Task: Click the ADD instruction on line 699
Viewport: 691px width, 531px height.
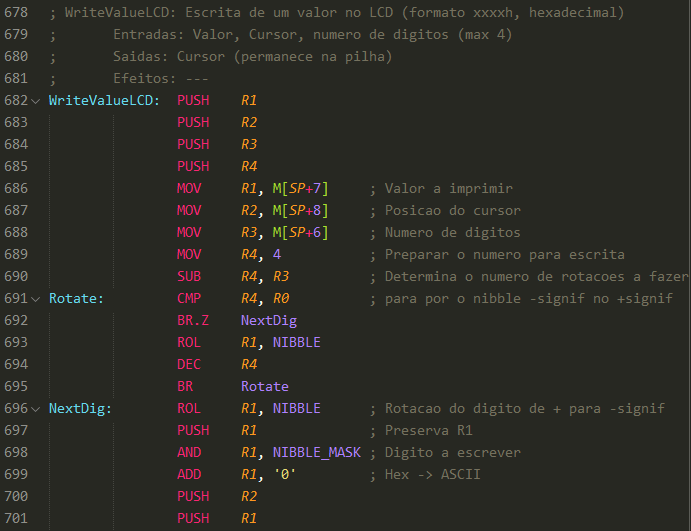Action: tap(189, 475)
